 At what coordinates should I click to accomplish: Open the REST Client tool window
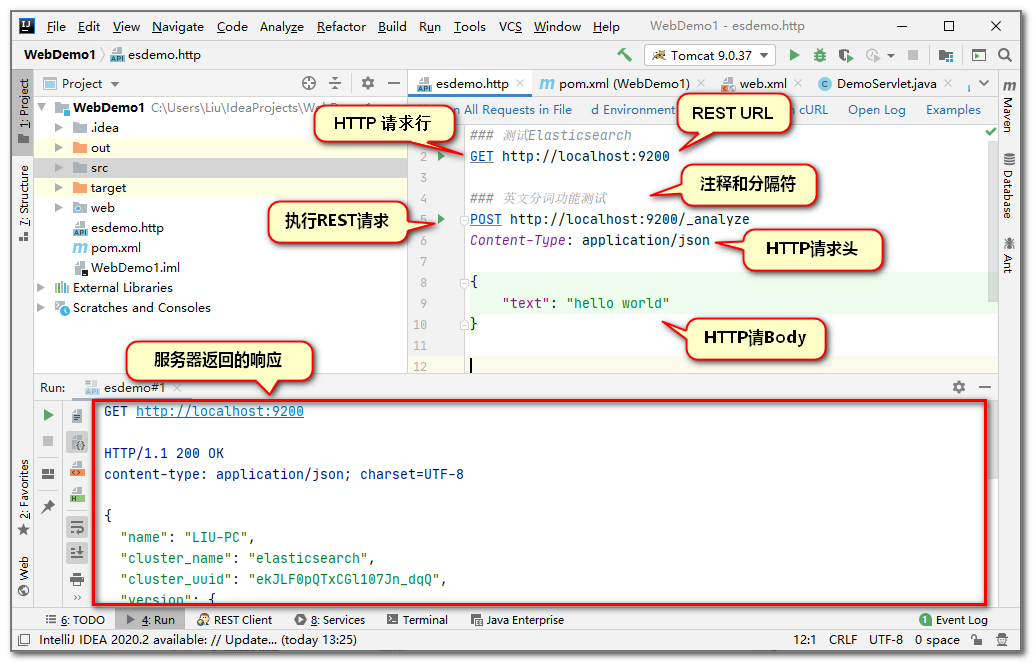click(235, 620)
